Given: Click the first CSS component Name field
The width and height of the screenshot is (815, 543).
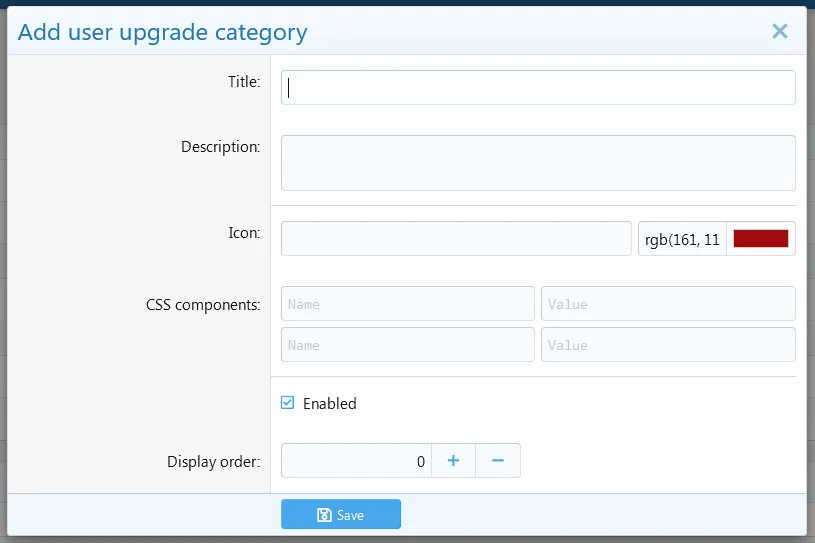Looking at the screenshot, I should click(408, 304).
